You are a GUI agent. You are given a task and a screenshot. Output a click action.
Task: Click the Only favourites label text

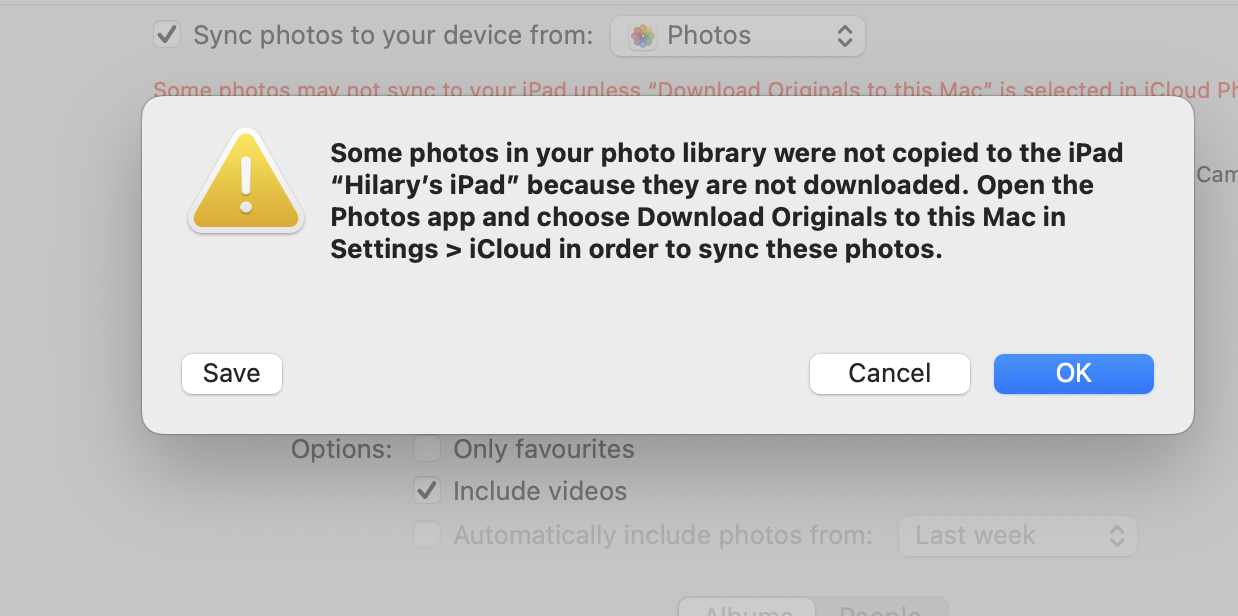point(544,449)
